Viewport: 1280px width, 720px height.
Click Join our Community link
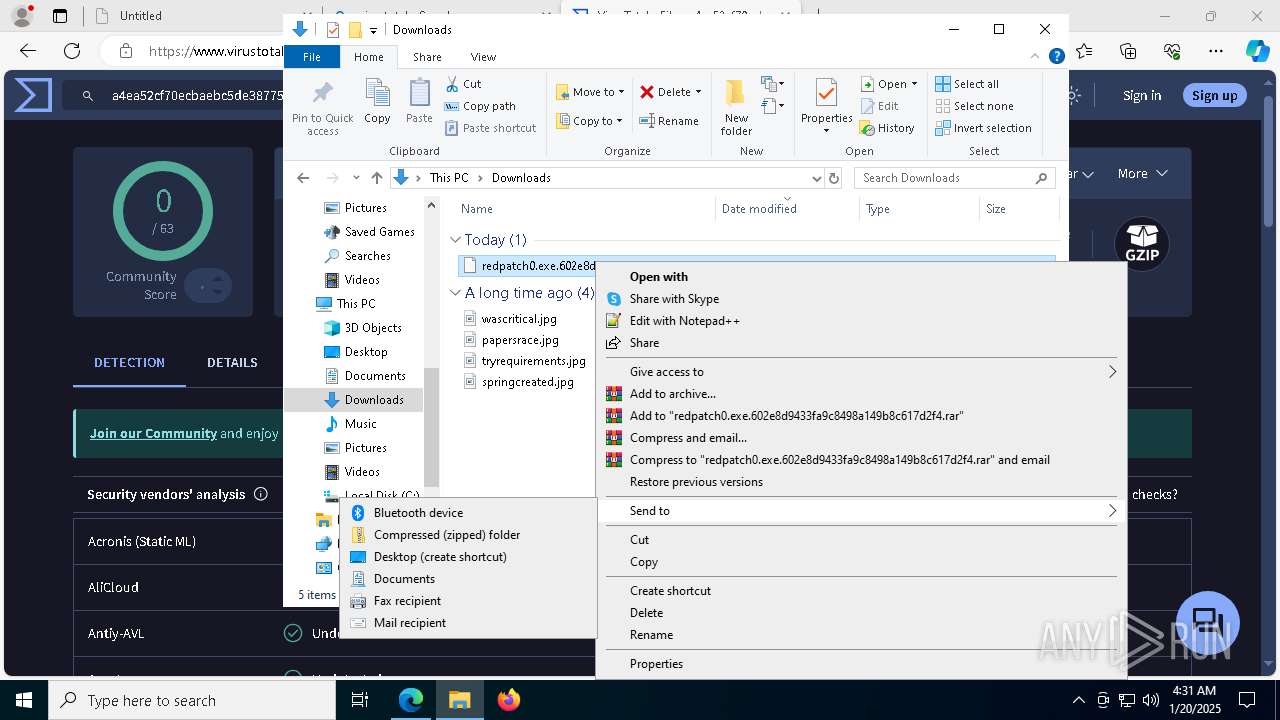tap(153, 433)
